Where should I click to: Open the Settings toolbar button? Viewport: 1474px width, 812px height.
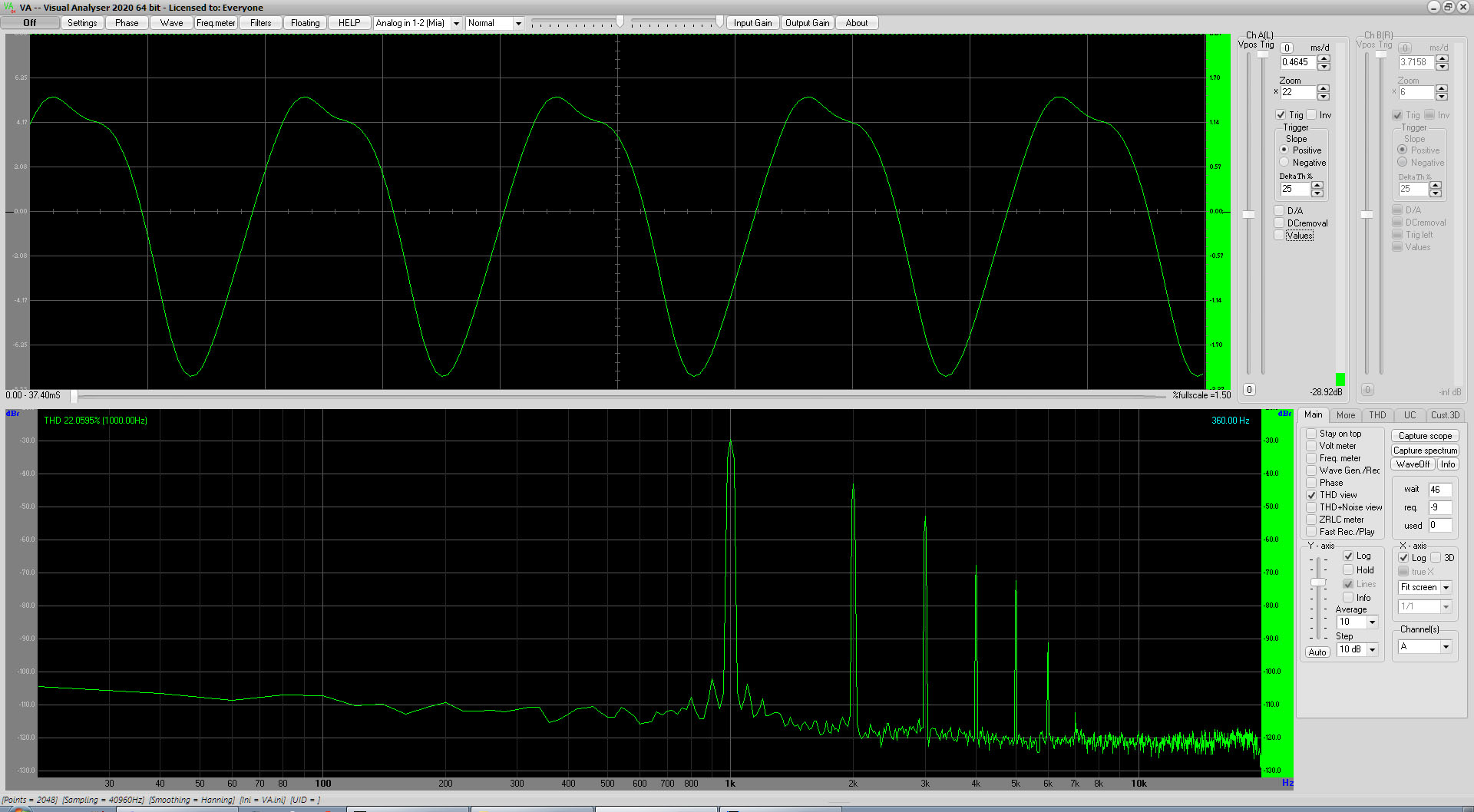[x=82, y=23]
